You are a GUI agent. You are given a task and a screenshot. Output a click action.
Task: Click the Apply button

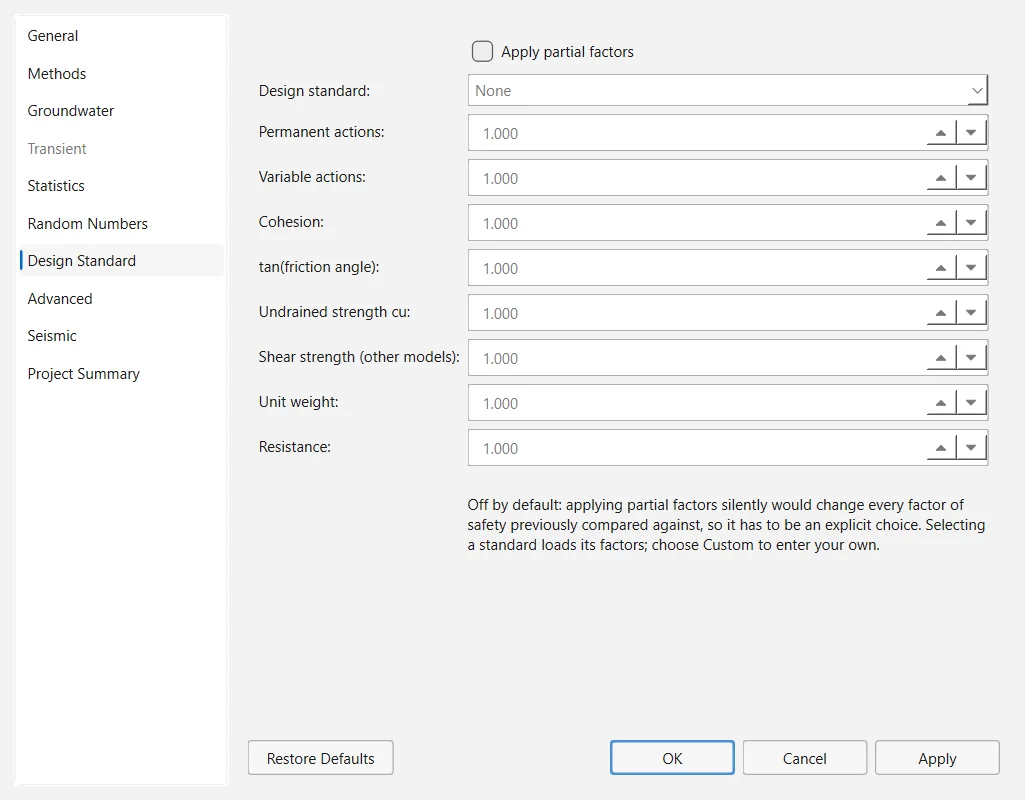pyautogui.click(x=937, y=758)
